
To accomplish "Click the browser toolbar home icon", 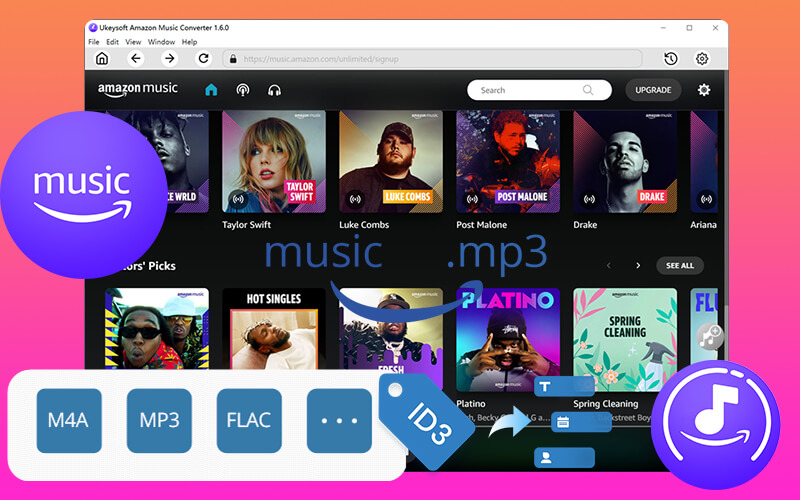I will [x=102, y=59].
